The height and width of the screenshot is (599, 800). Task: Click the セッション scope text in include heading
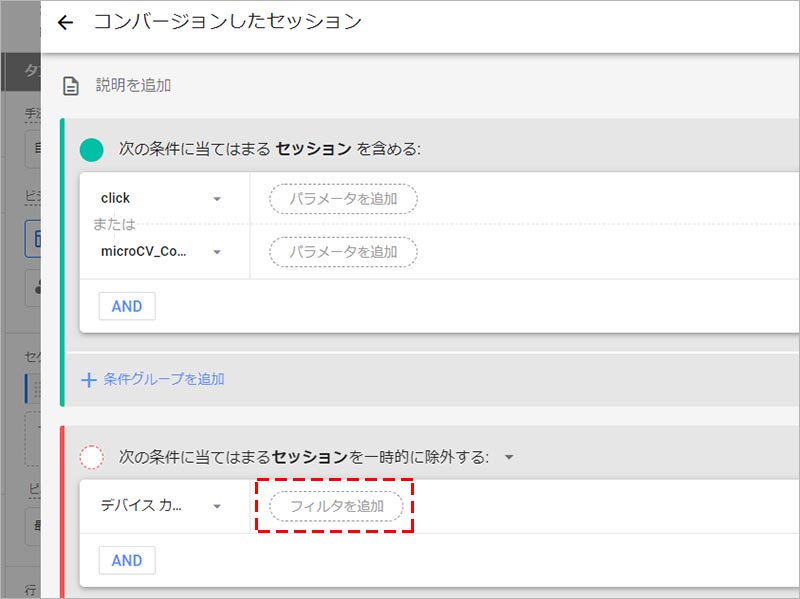(x=313, y=149)
